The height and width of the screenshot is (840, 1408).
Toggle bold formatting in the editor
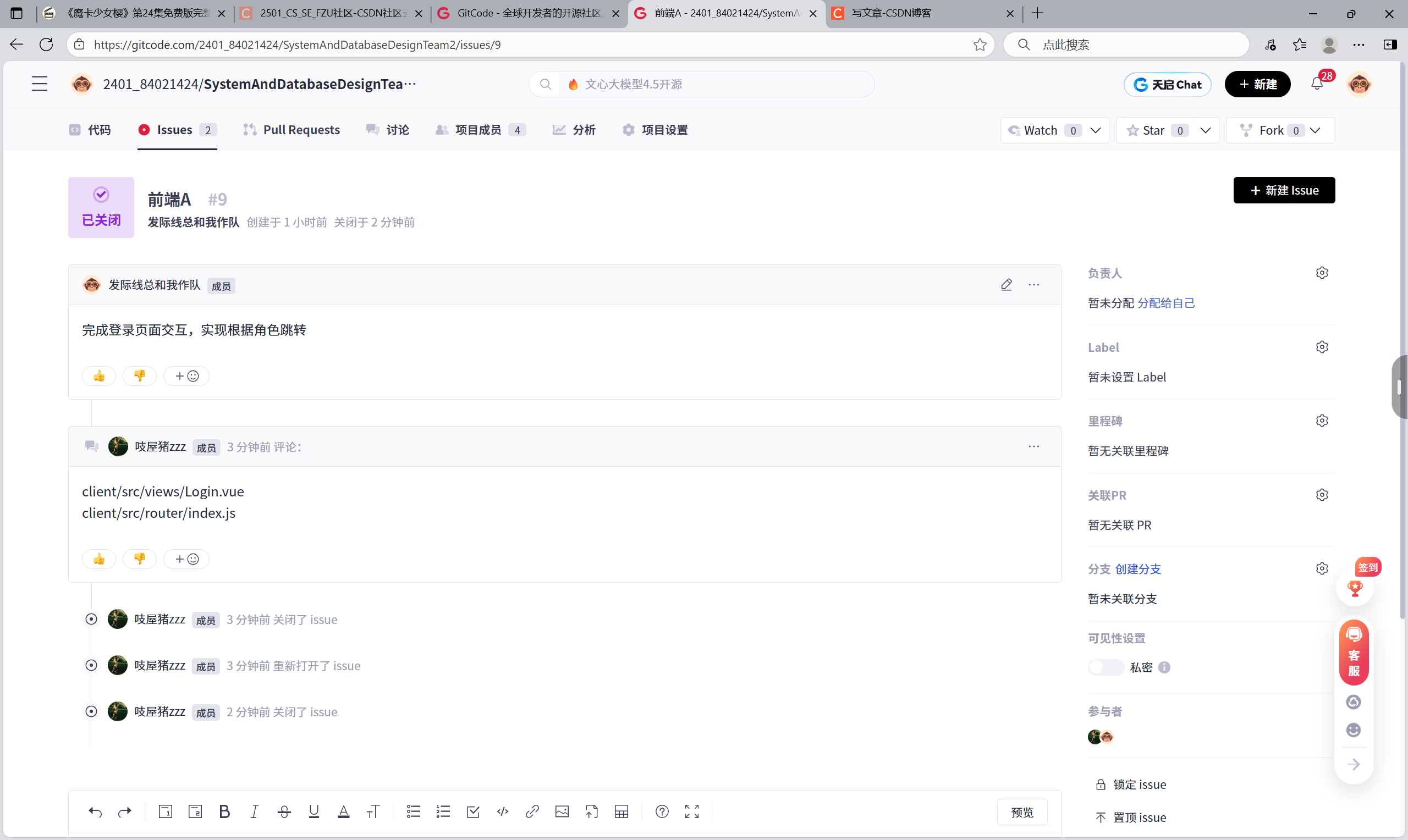tap(224, 812)
